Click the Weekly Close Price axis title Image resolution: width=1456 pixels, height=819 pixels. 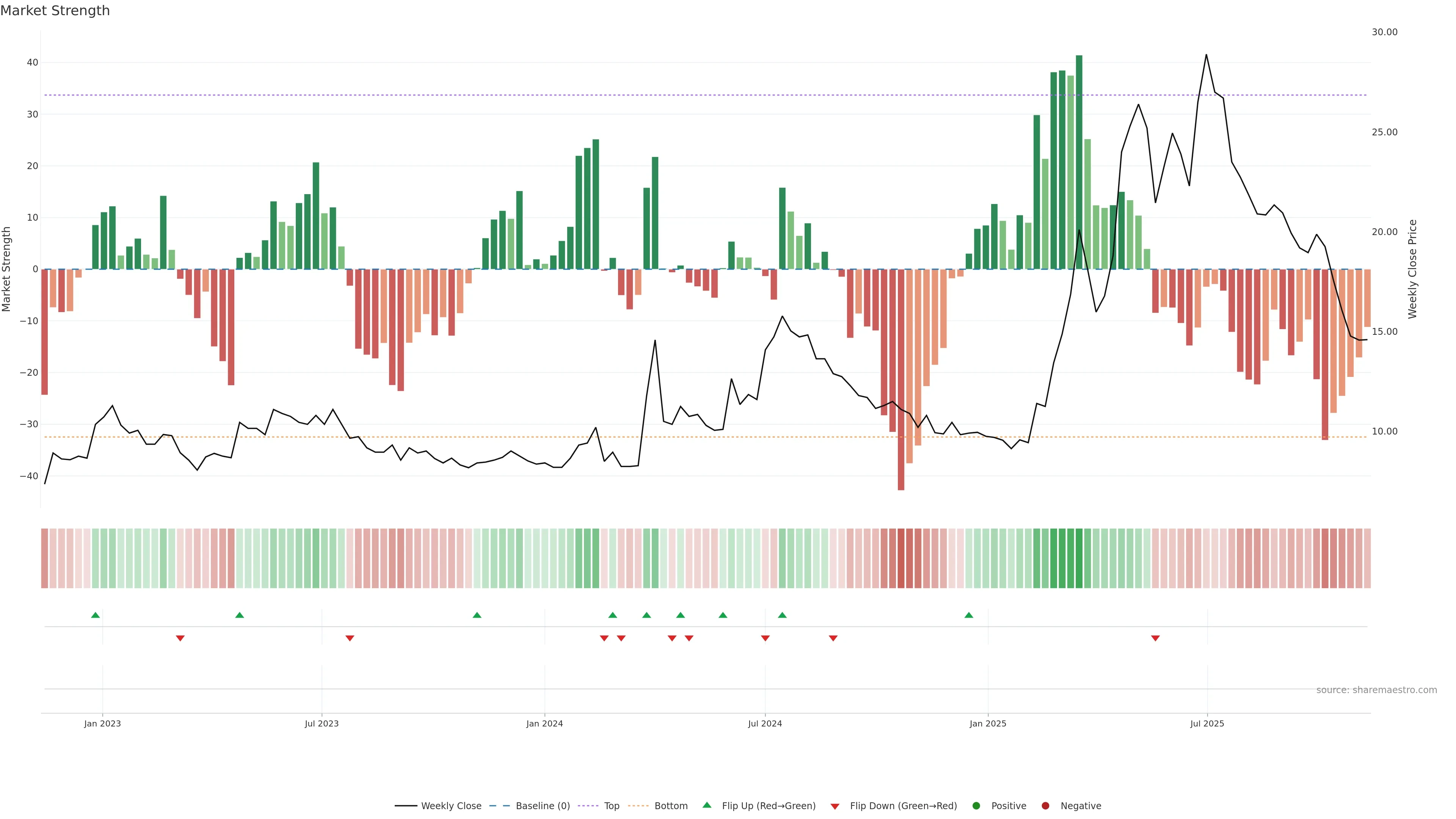click(1412, 269)
